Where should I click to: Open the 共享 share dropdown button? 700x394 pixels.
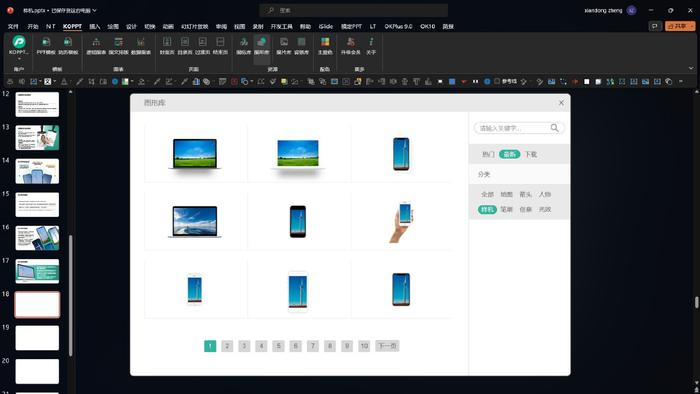click(x=680, y=26)
